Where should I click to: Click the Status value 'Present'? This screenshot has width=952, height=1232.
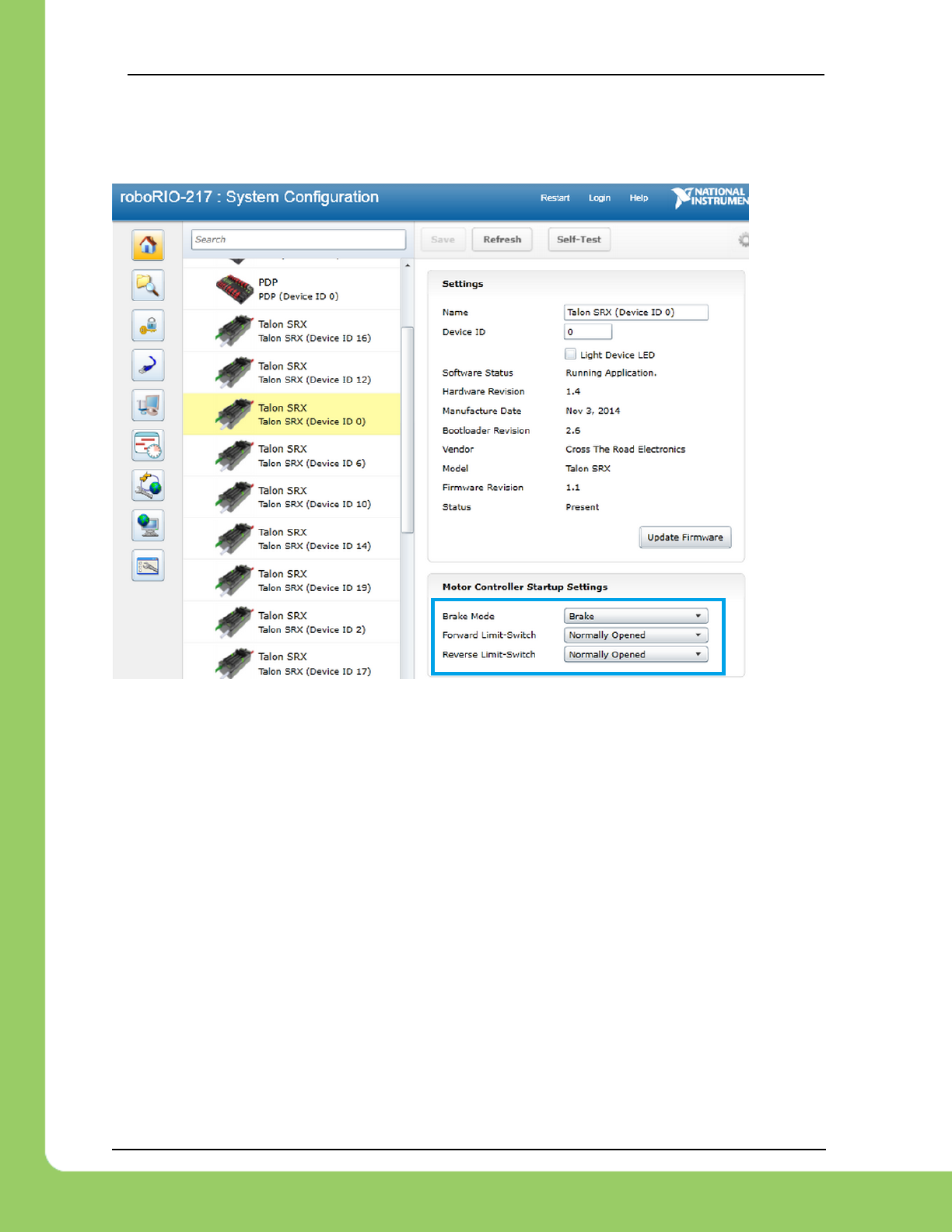click(x=583, y=507)
